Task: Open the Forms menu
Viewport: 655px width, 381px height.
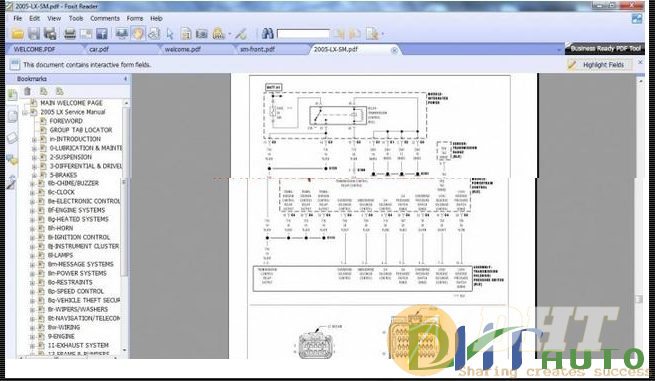Action: coord(135,18)
